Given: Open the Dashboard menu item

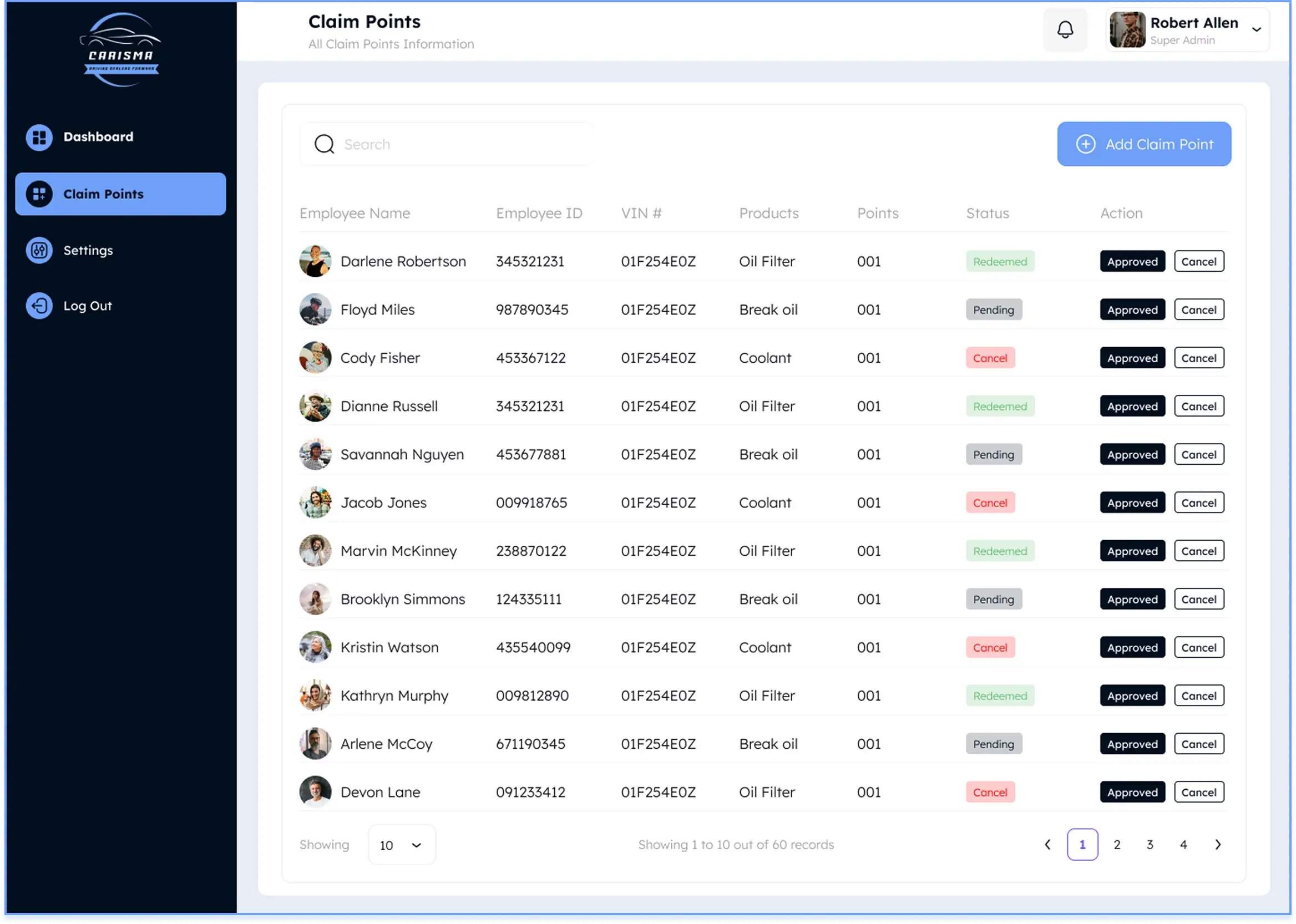Looking at the screenshot, I should (x=98, y=137).
